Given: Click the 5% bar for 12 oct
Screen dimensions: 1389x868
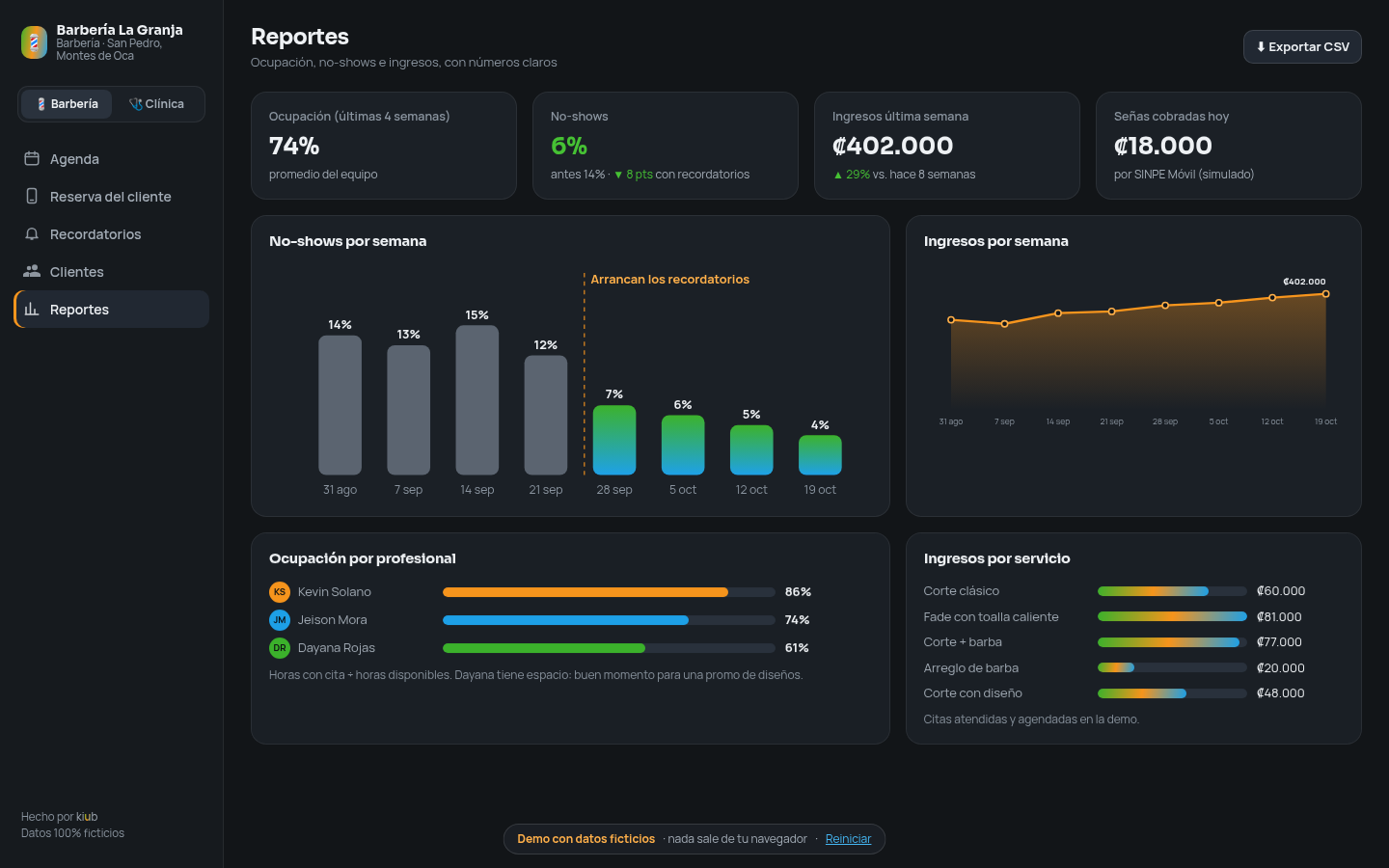Looking at the screenshot, I should pyautogui.click(x=751, y=450).
